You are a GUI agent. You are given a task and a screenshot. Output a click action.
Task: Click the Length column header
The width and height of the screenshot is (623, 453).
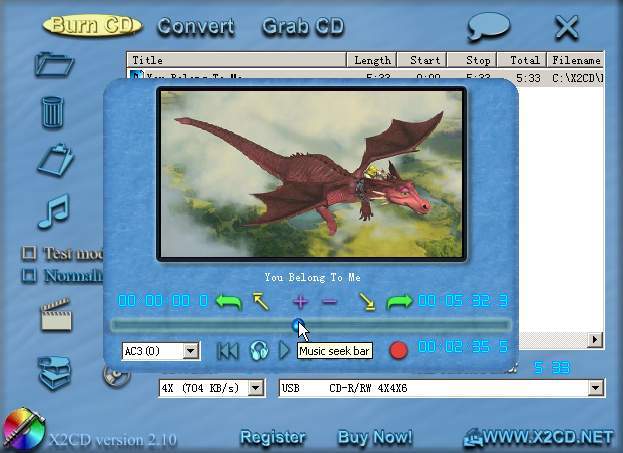click(372, 60)
